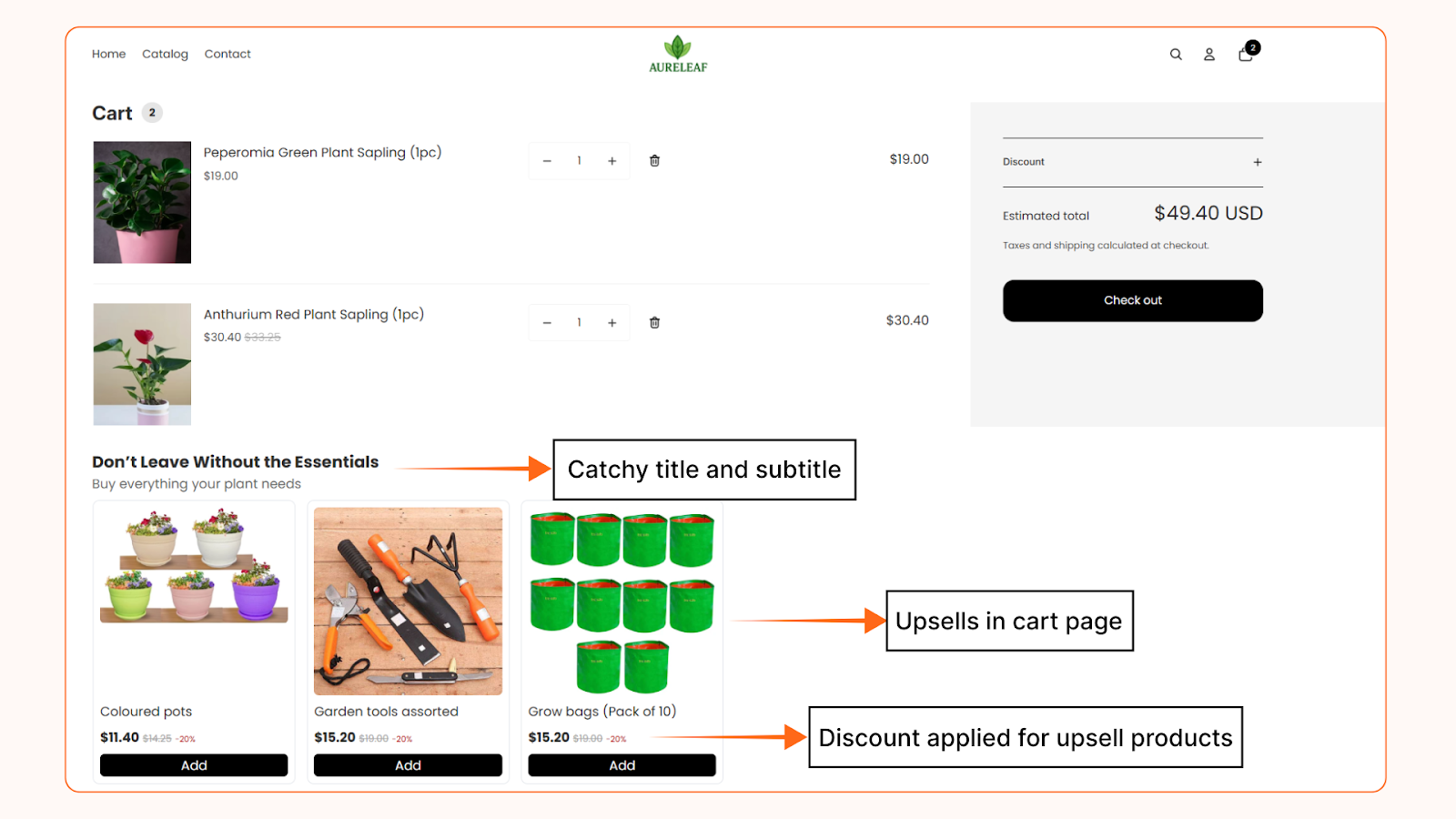Expand the Discount section

click(1258, 161)
